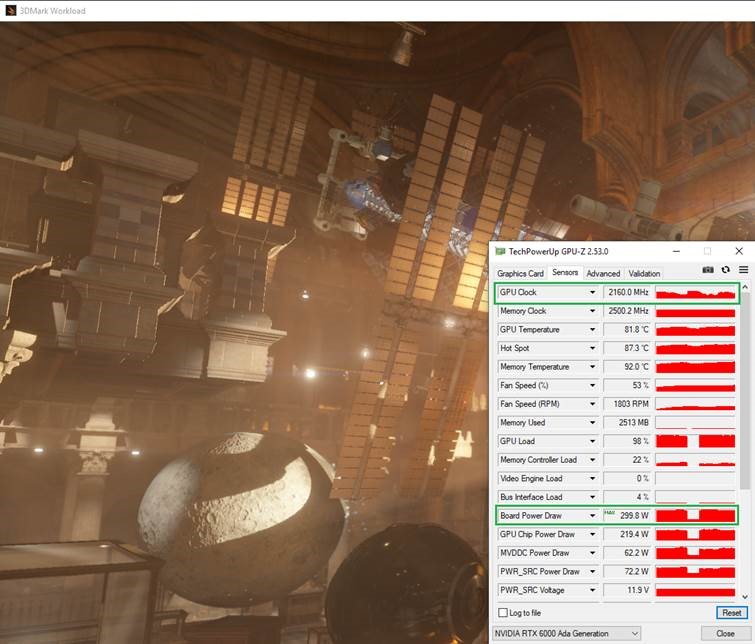Image resolution: width=755 pixels, height=644 pixels.
Task: Switch to the Graphics Card tab
Action: pos(520,274)
